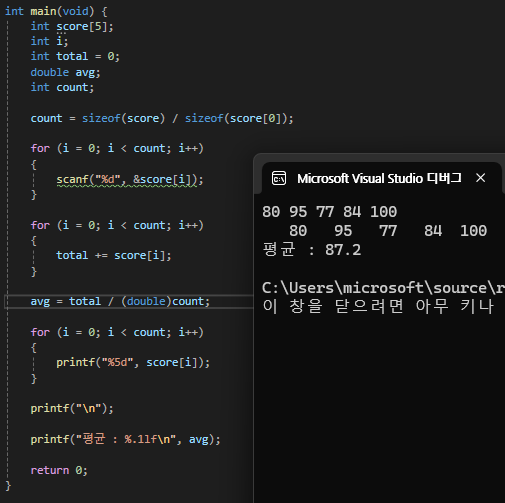Screen dimensions: 505x503
Task: Click the printf("\n"); line
Action: click(72, 408)
